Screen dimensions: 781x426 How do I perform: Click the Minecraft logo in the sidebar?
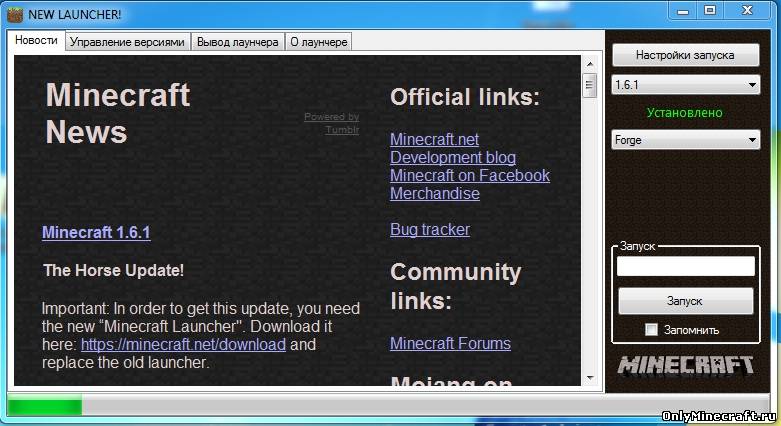click(685, 365)
